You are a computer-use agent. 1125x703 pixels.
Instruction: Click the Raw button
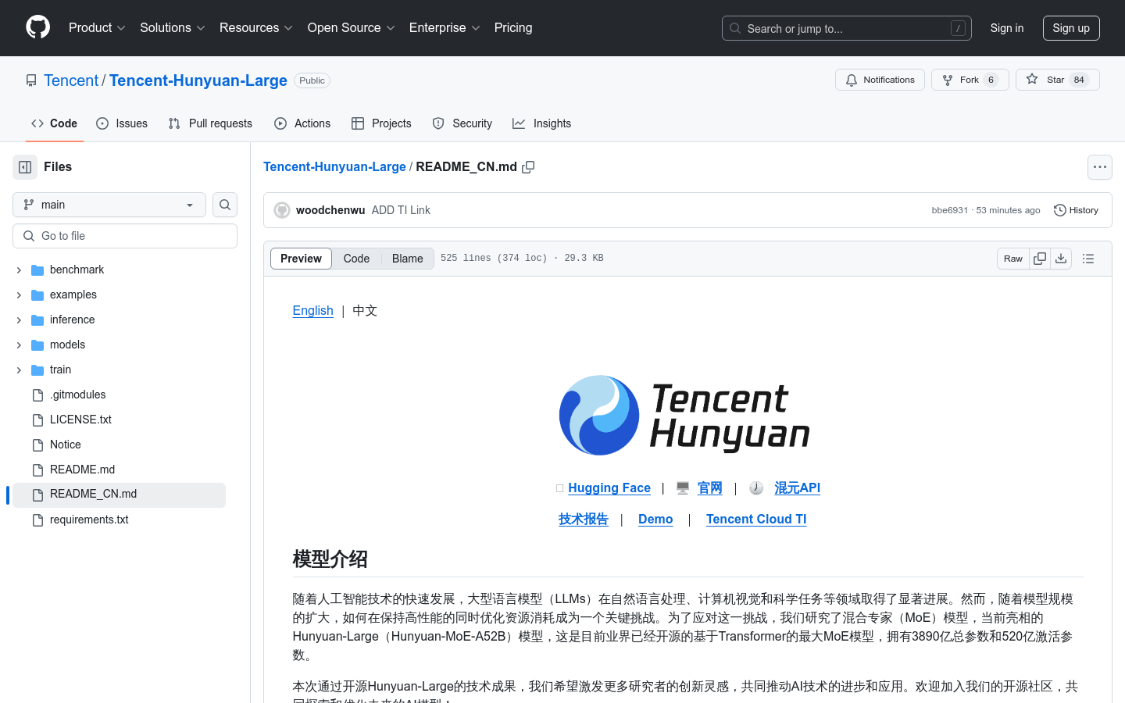click(1012, 258)
